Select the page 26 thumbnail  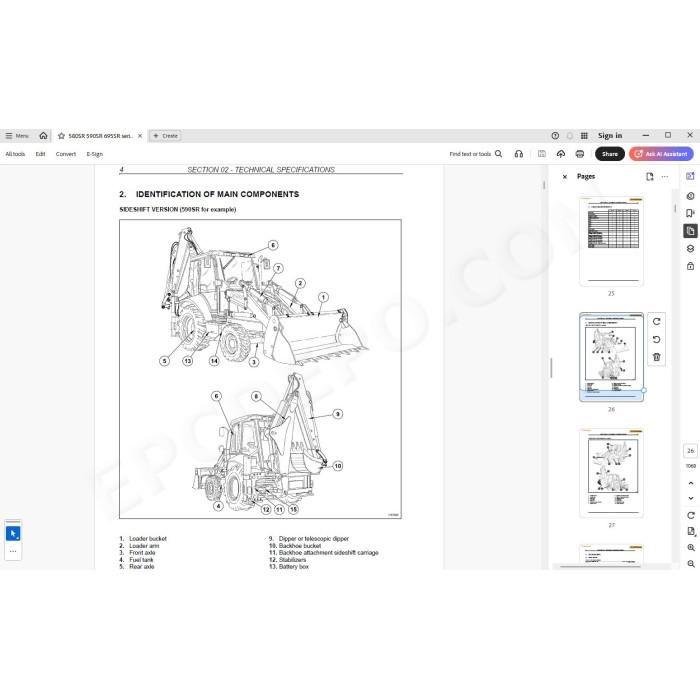click(x=611, y=357)
